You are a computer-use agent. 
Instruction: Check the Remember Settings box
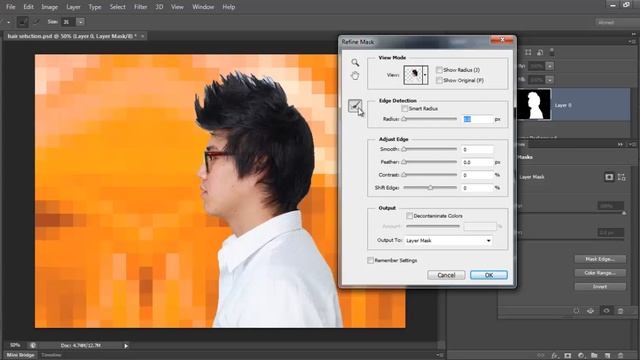coord(371,260)
